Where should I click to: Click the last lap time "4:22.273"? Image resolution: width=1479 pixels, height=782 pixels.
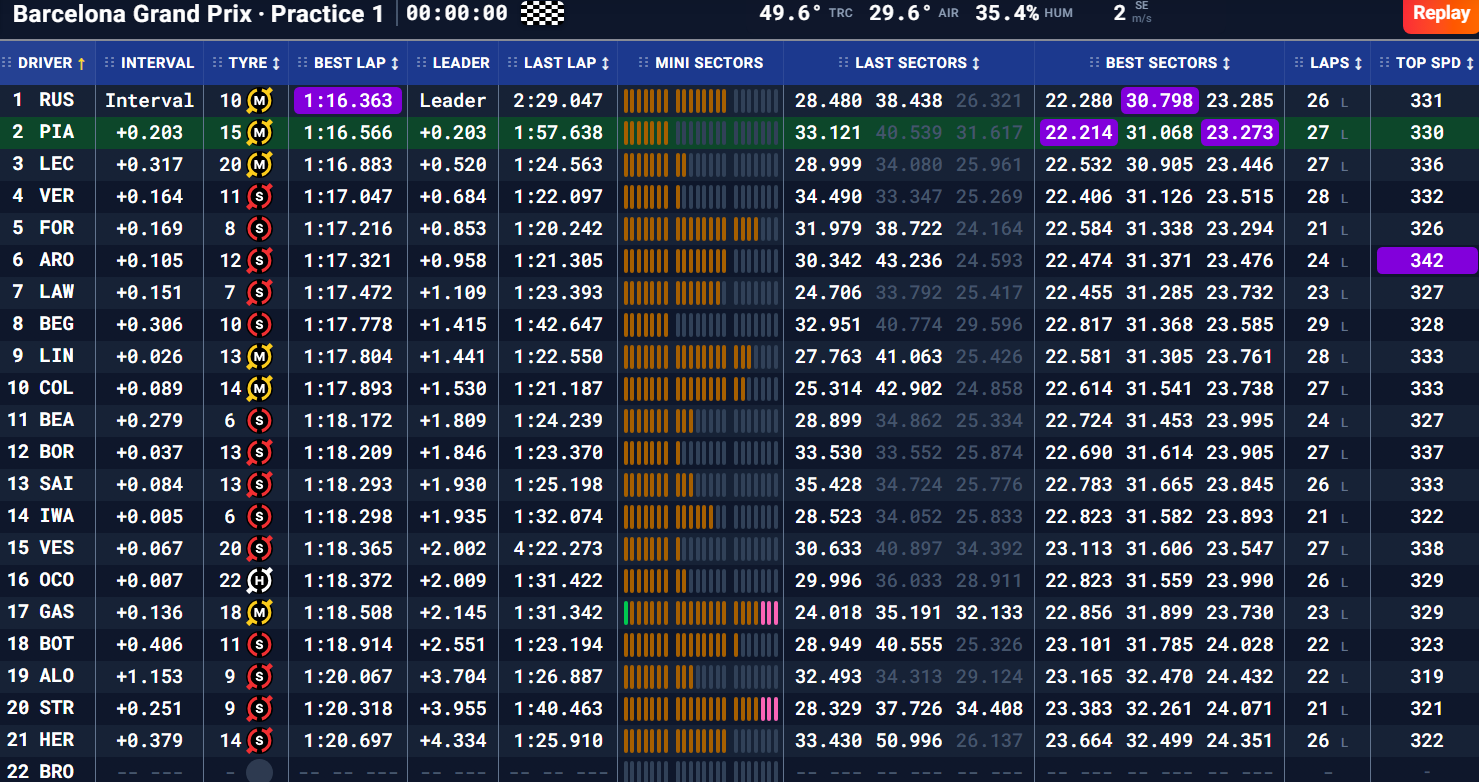(558, 548)
